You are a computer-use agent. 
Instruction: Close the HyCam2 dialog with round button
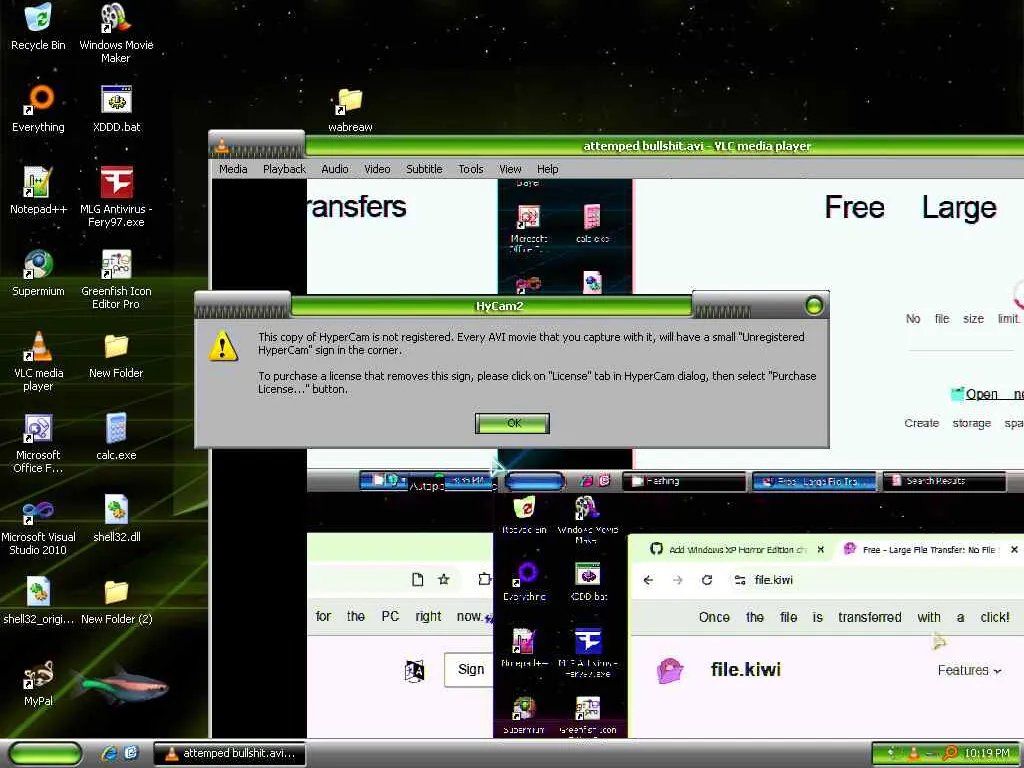click(x=814, y=305)
